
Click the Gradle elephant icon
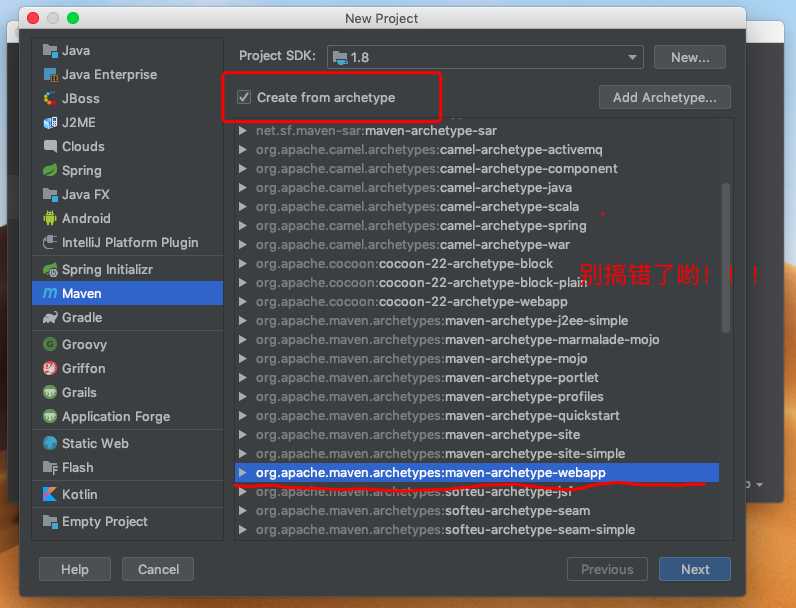50,318
